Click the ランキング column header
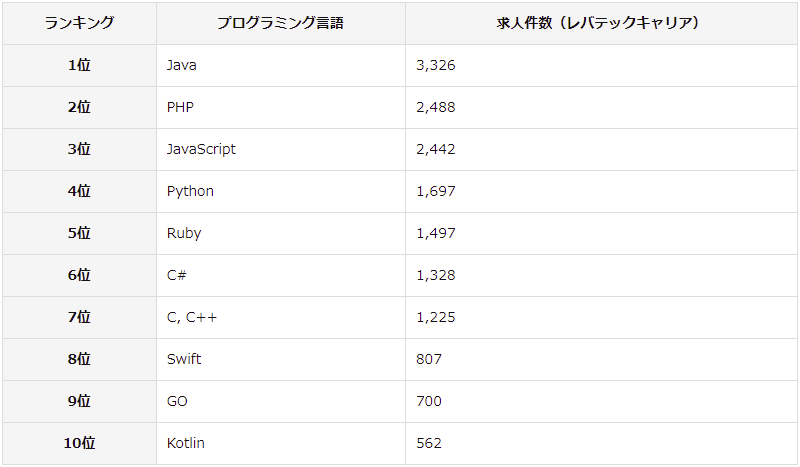Screen dimensions: 800x467 [79, 23]
